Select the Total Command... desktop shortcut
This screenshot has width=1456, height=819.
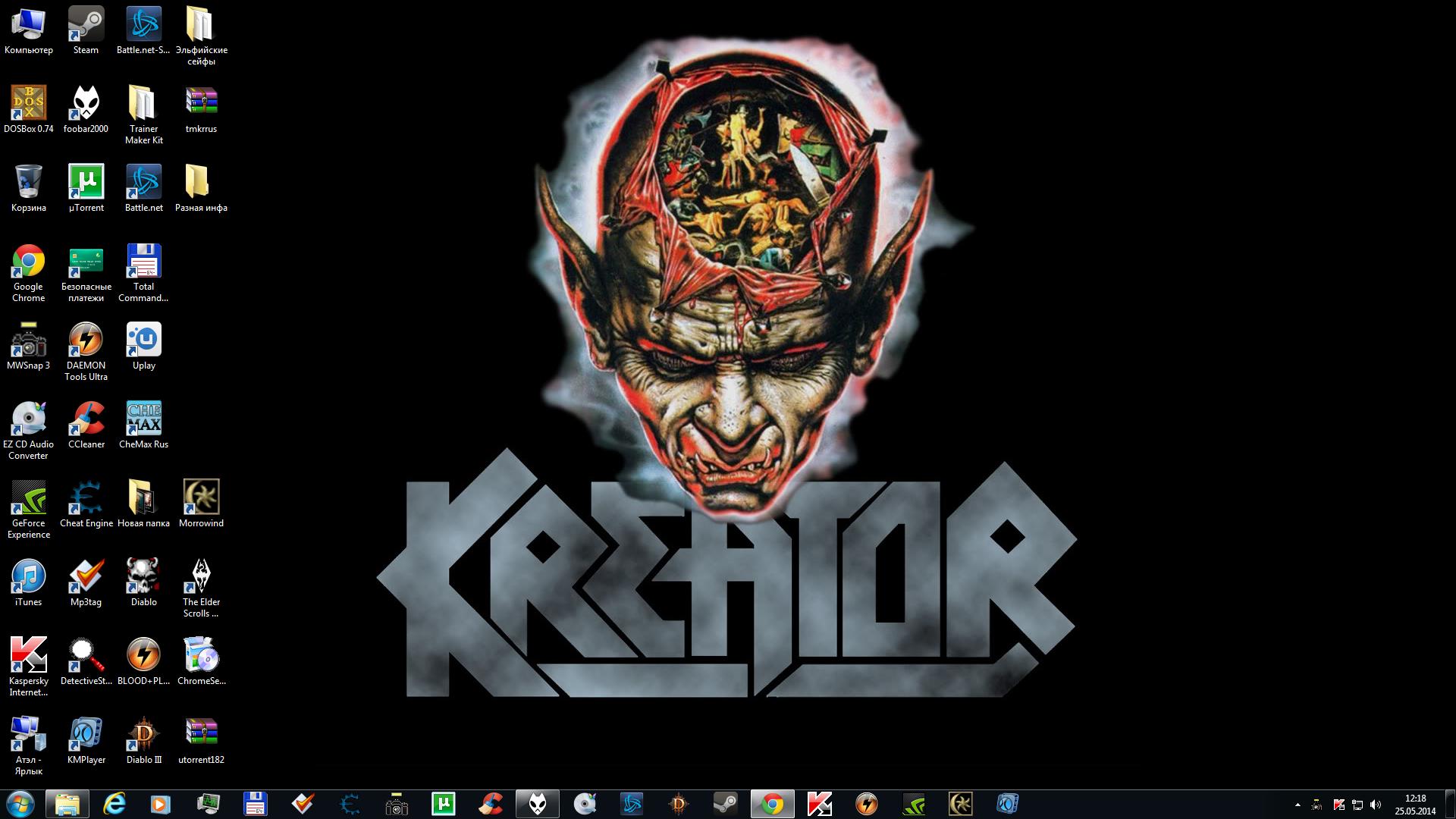click(143, 274)
